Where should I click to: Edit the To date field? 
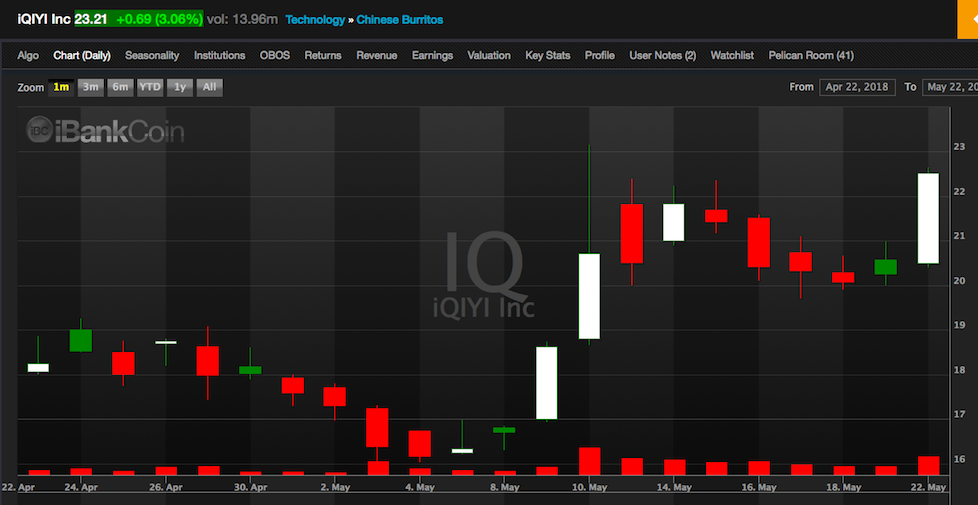point(950,87)
